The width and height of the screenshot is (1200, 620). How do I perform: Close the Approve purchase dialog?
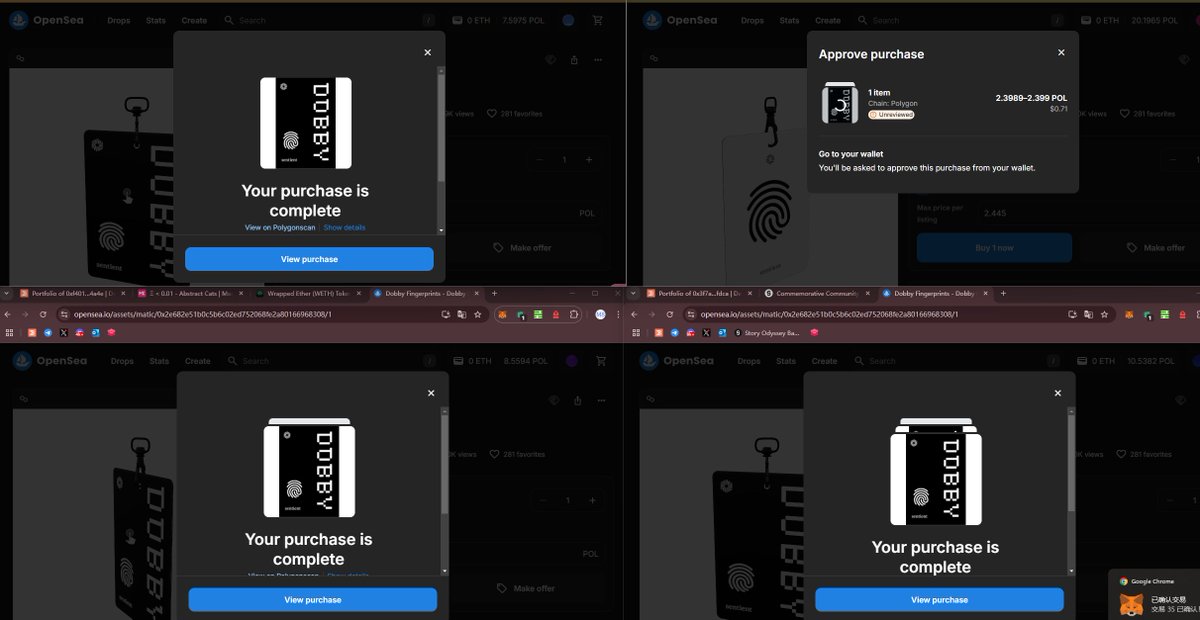[x=1061, y=53]
